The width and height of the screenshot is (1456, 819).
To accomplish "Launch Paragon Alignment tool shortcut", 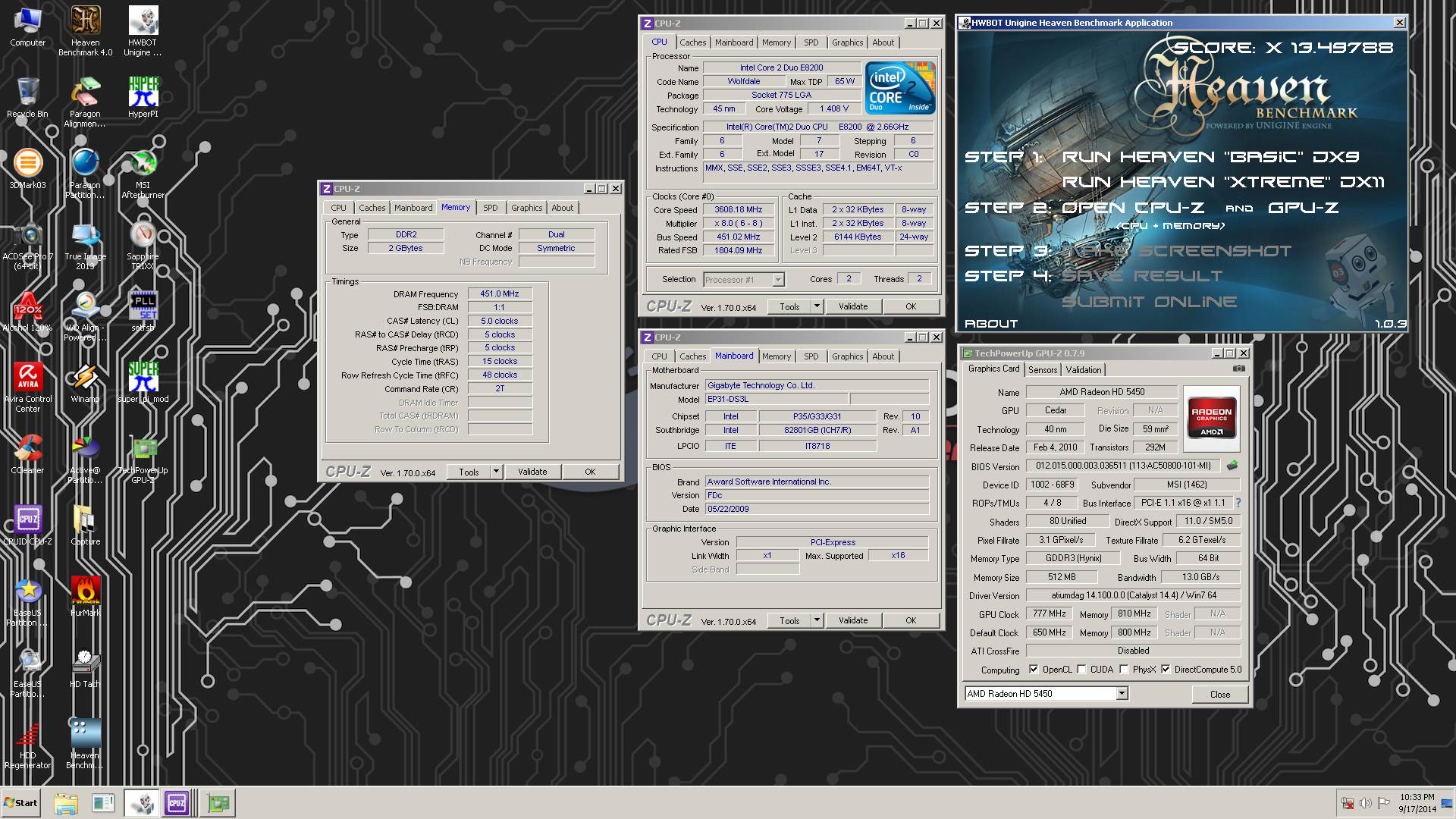I will (85, 102).
